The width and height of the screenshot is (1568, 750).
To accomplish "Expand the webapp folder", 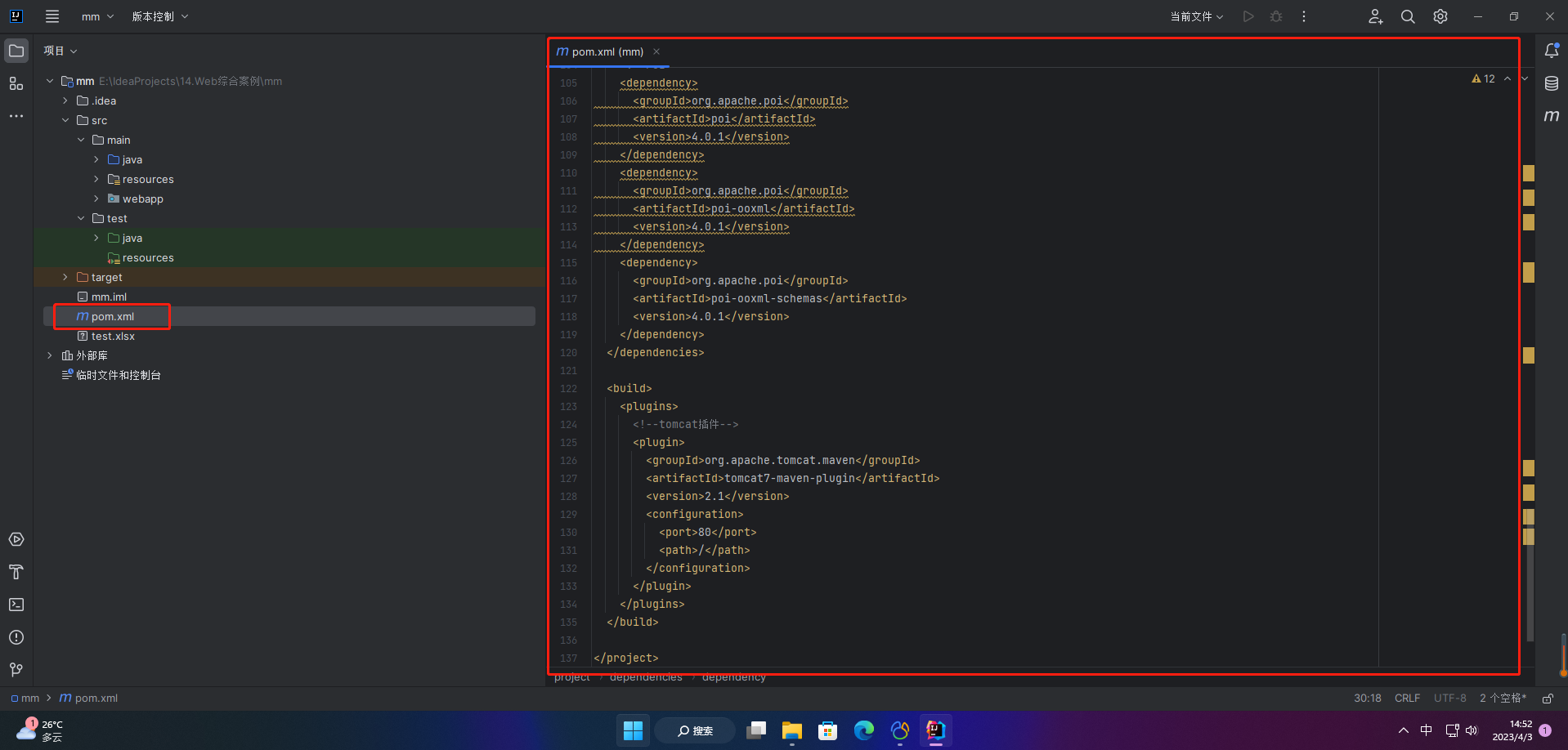I will tap(96, 199).
